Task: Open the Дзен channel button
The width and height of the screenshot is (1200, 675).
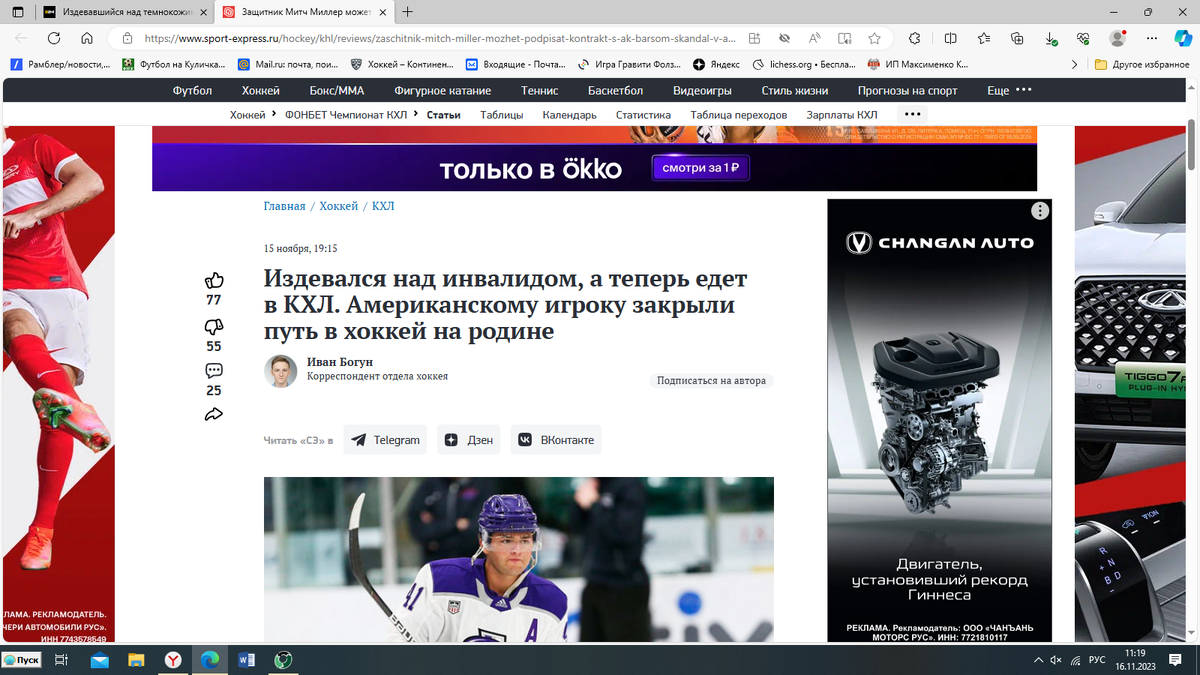Action: (468, 440)
